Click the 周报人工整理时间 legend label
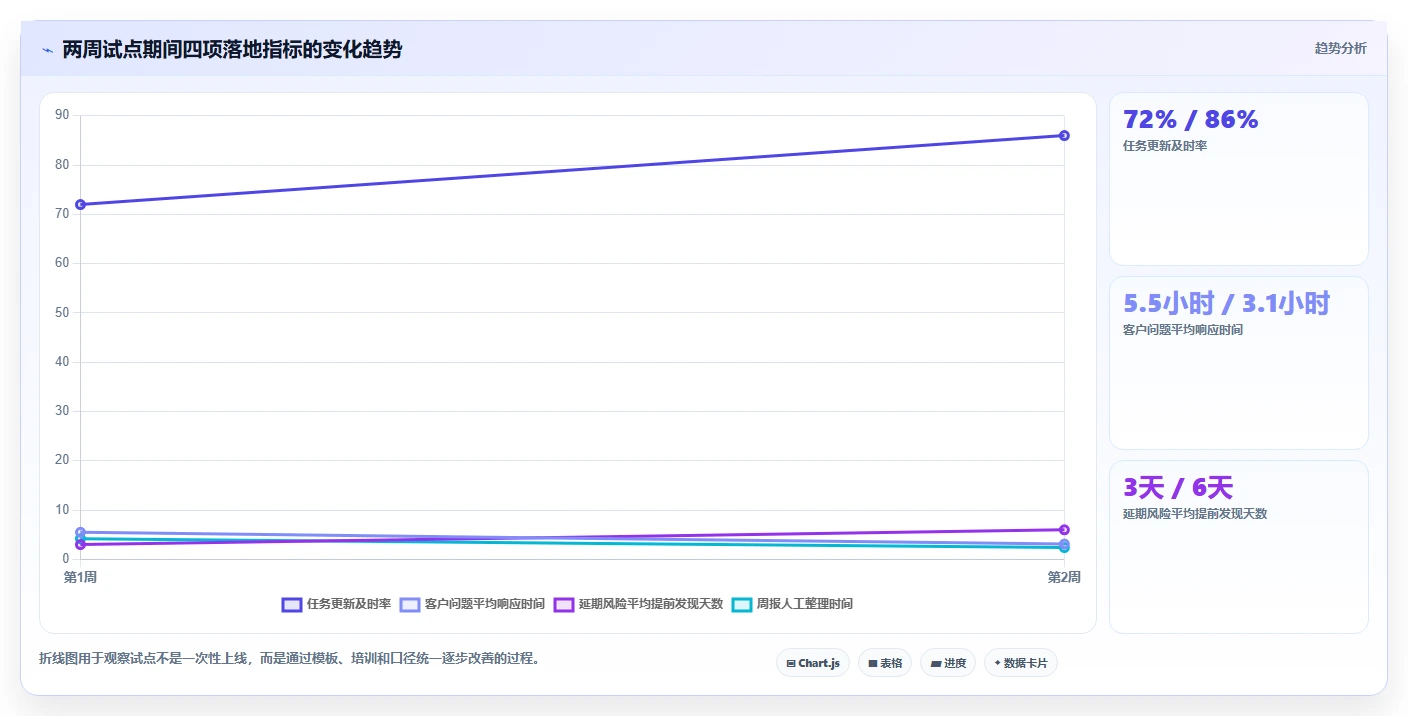 (x=805, y=604)
